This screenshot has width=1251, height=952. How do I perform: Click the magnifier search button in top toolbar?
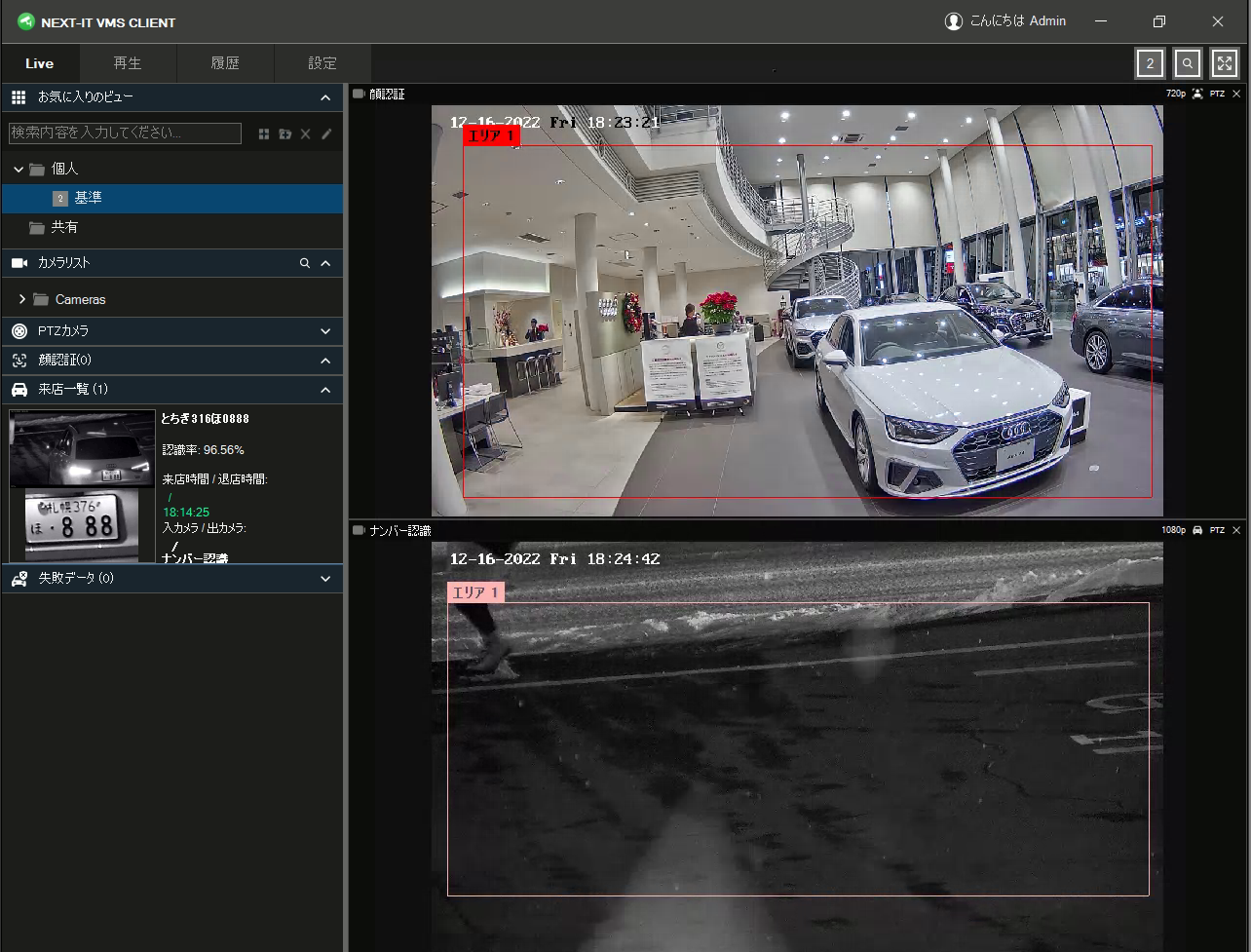(x=1188, y=63)
